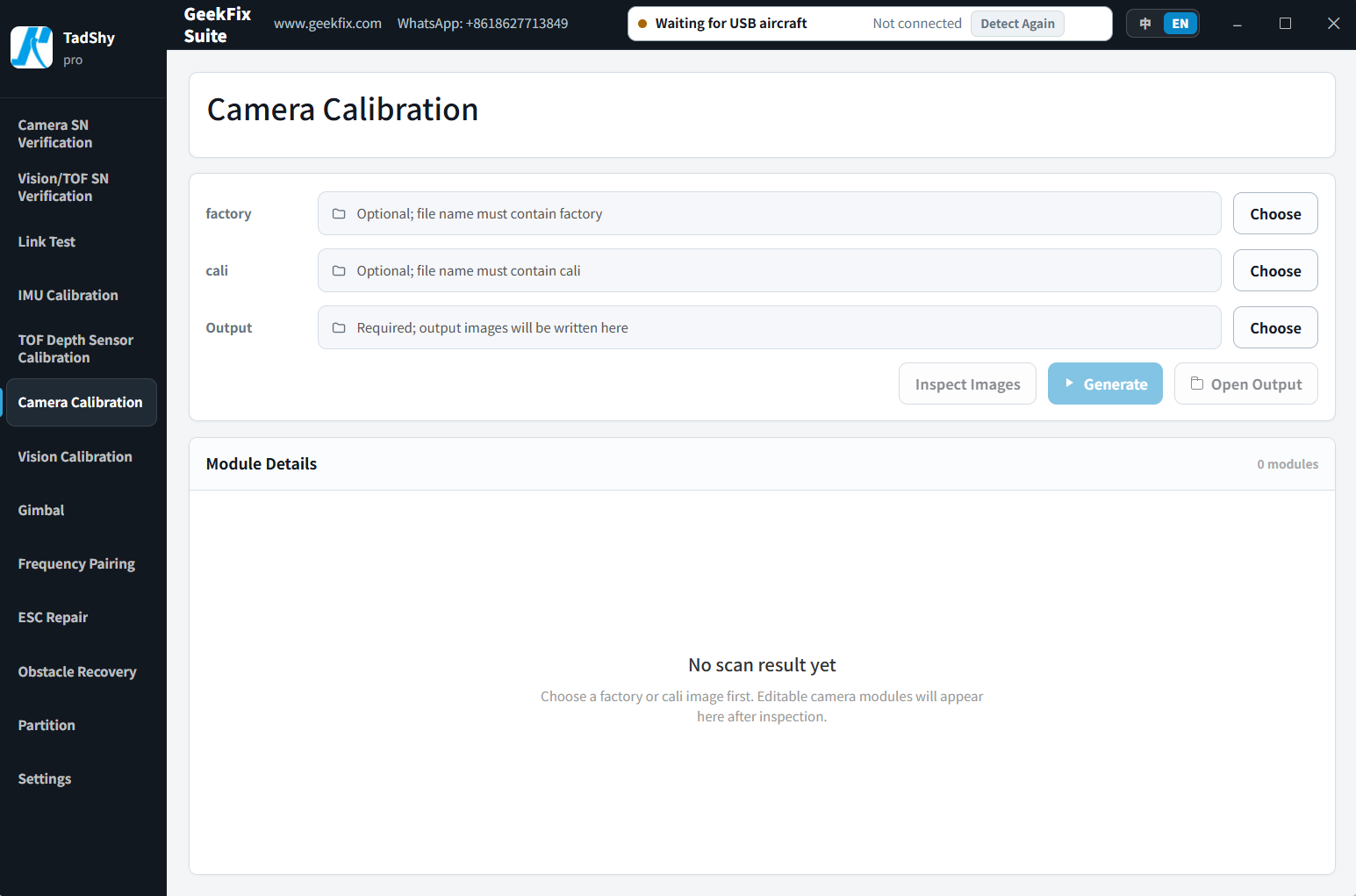Click the folder icon in factory field
Viewport: 1356px width, 896px height.
click(x=339, y=214)
